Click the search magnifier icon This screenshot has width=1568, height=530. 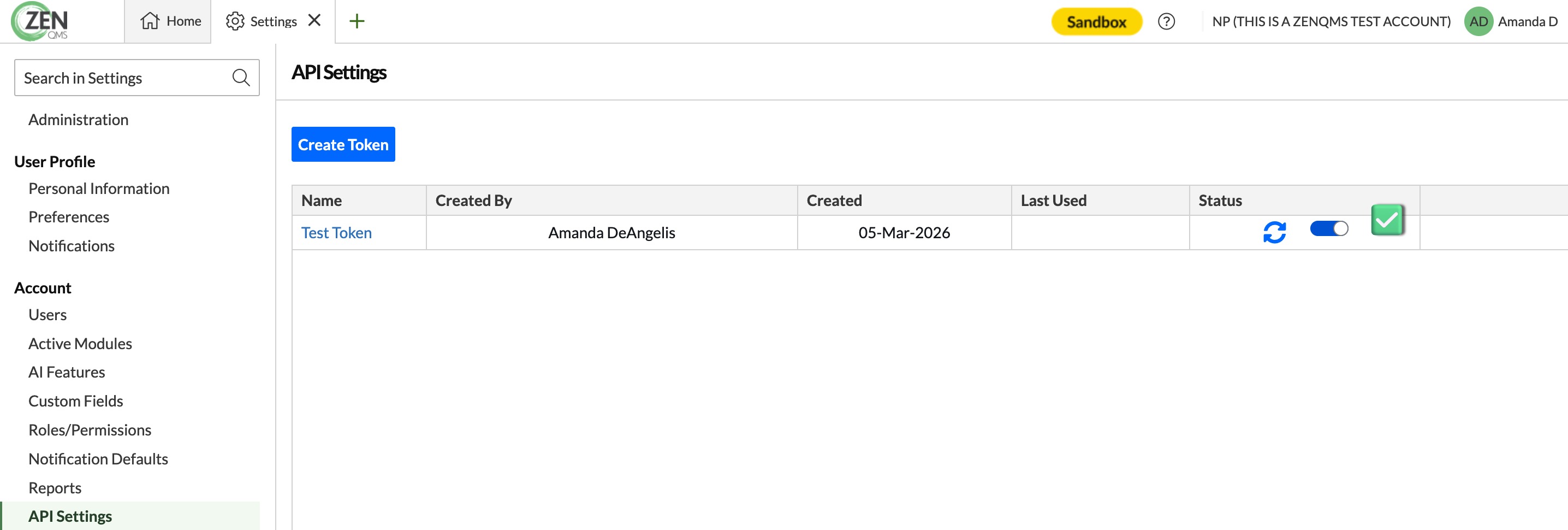pyautogui.click(x=241, y=78)
